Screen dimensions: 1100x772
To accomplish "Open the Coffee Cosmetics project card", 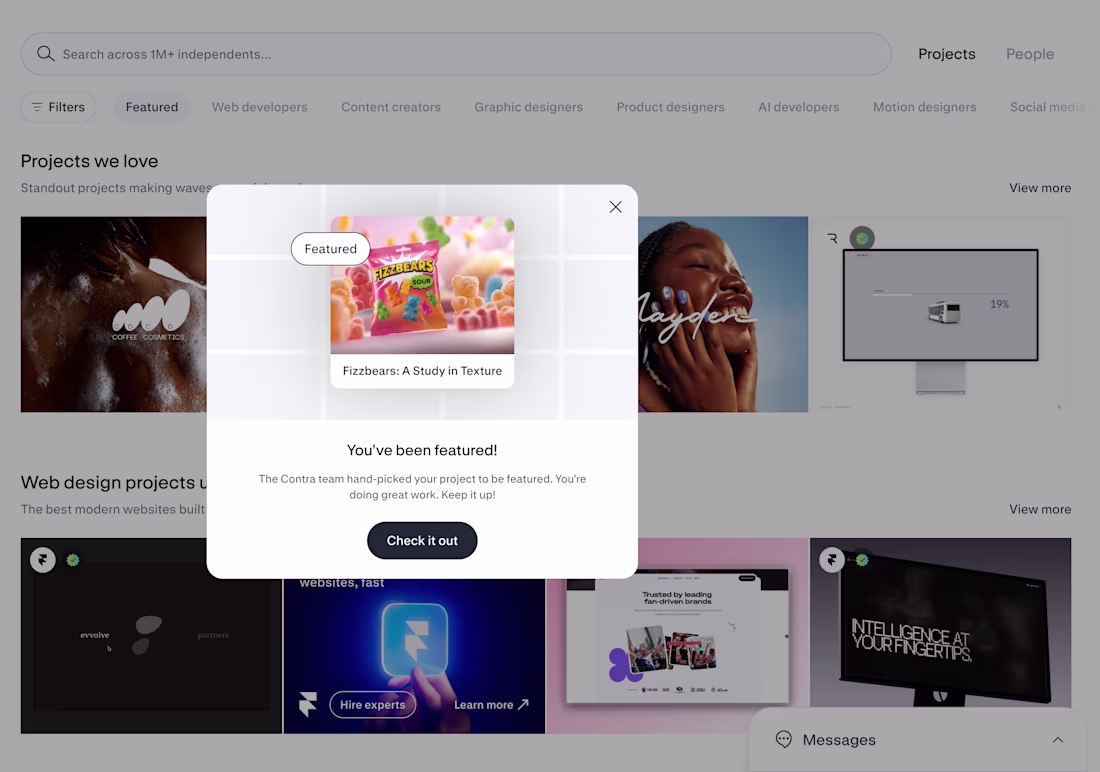I will (x=114, y=314).
